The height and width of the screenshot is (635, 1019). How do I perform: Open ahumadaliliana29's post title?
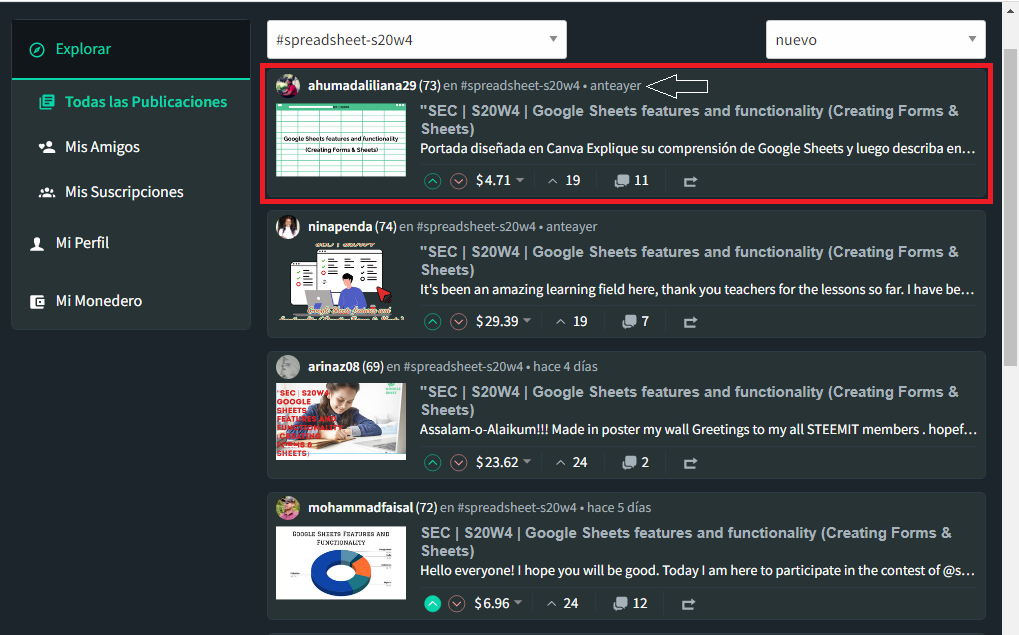(x=690, y=120)
